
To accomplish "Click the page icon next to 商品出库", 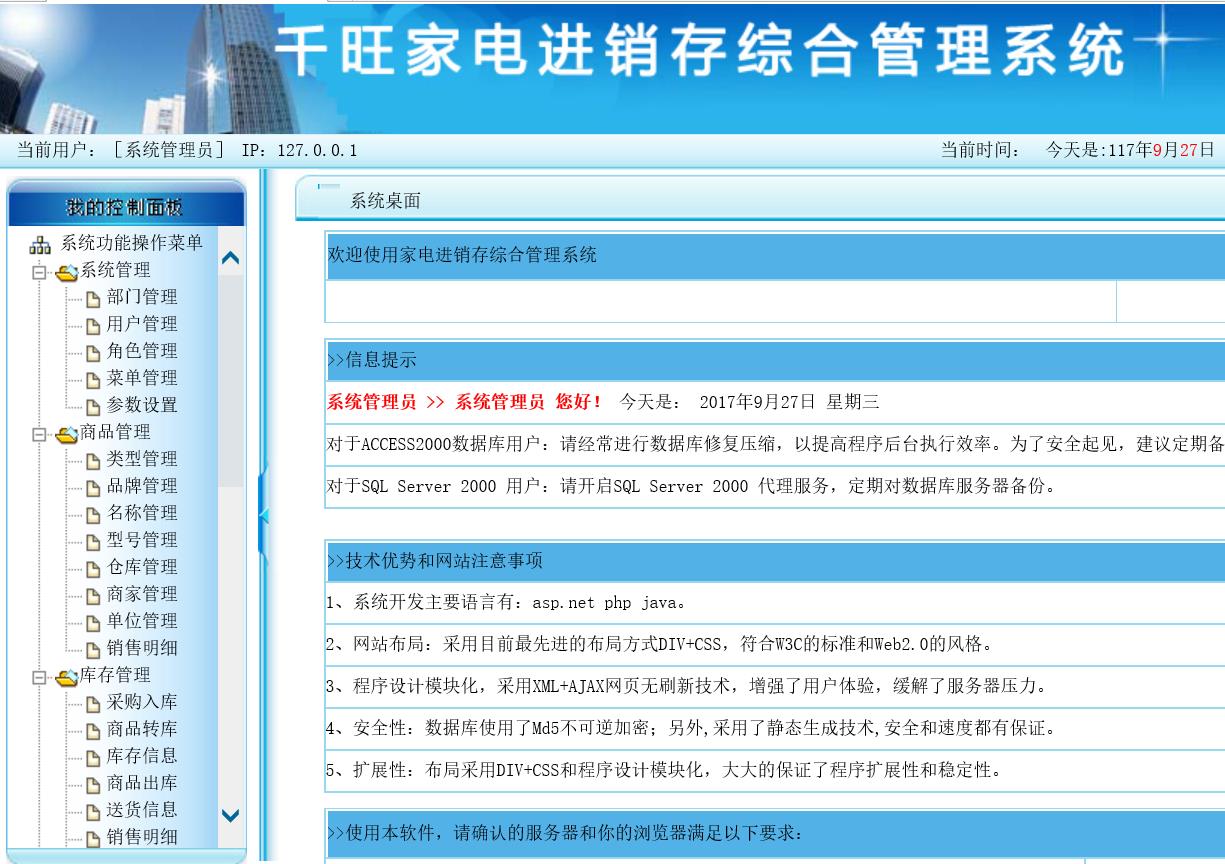I will pos(93,784).
